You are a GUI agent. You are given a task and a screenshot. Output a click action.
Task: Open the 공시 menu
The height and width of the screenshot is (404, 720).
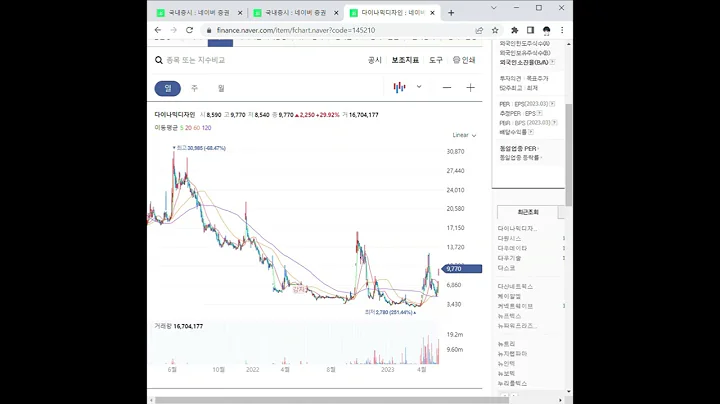(x=375, y=60)
